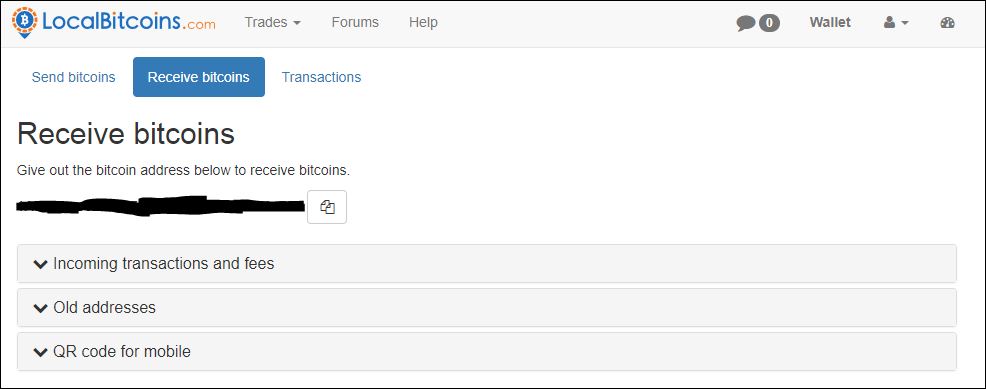Expand the QR code for mobile section

point(487,351)
